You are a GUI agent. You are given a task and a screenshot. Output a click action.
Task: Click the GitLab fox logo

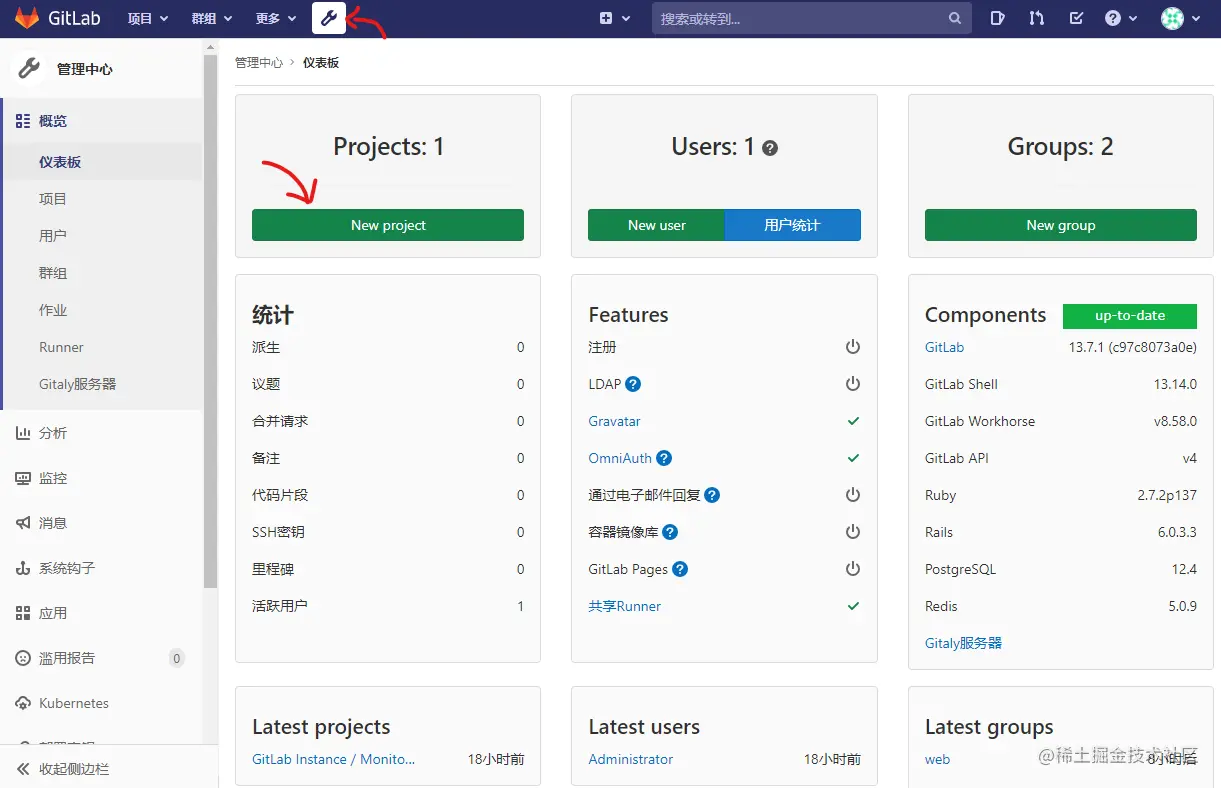pyautogui.click(x=27, y=18)
